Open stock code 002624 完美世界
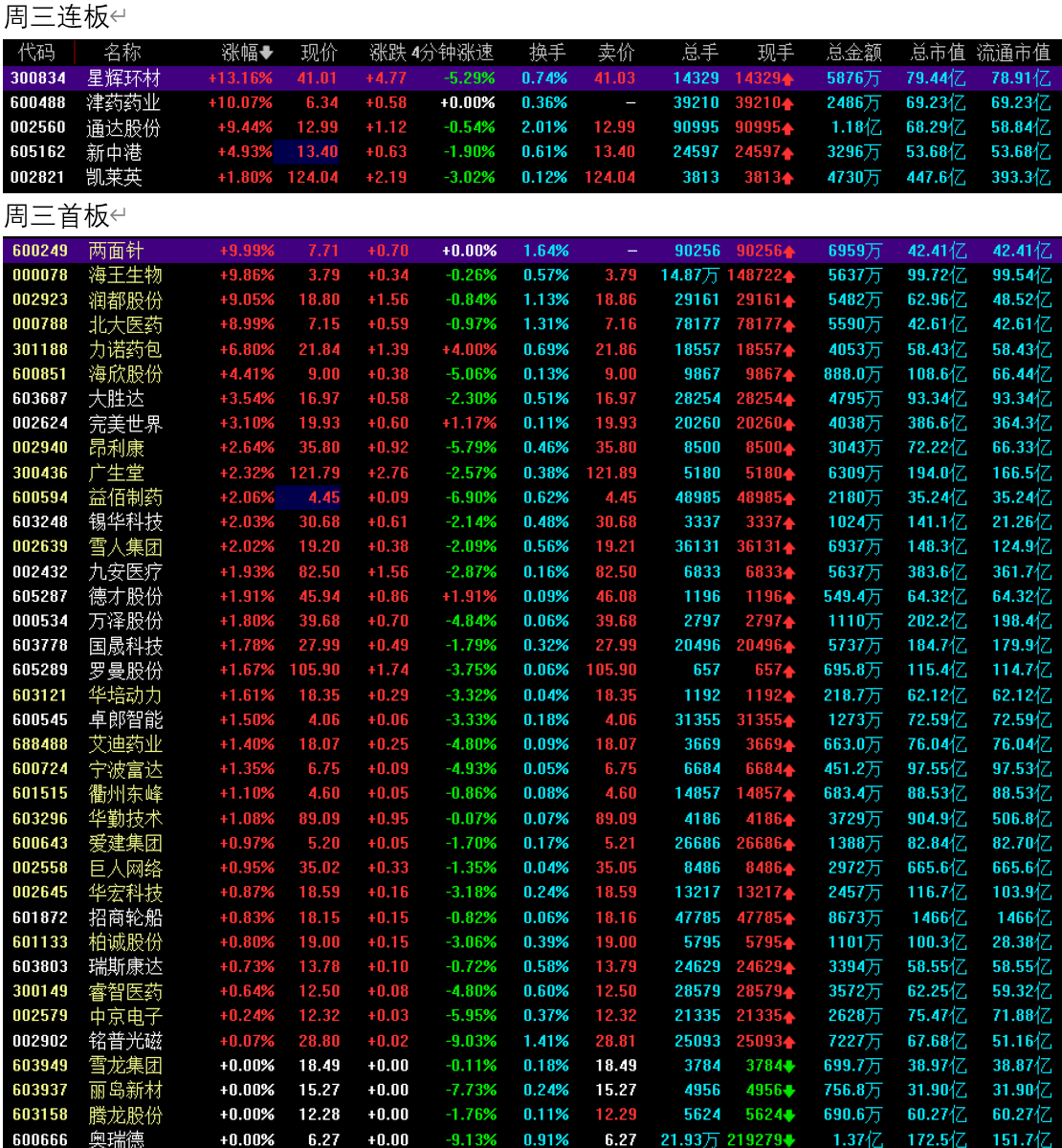 tap(39, 423)
